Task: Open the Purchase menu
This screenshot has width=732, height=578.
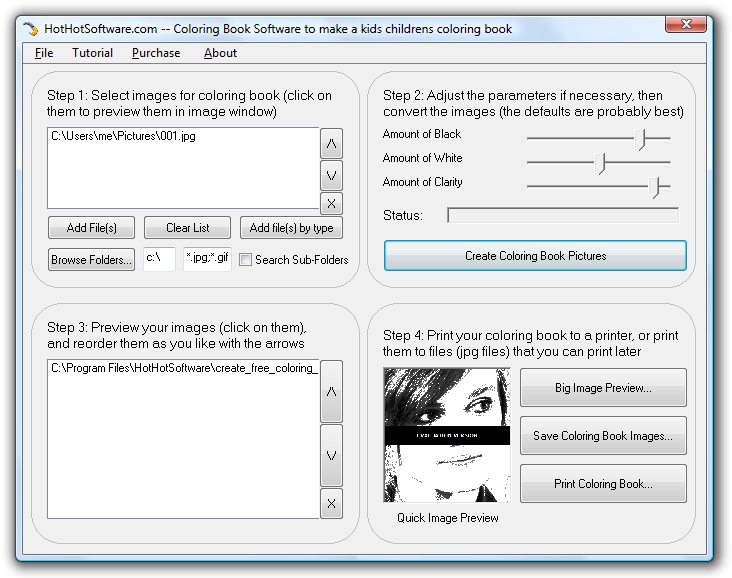Action: click(x=156, y=53)
